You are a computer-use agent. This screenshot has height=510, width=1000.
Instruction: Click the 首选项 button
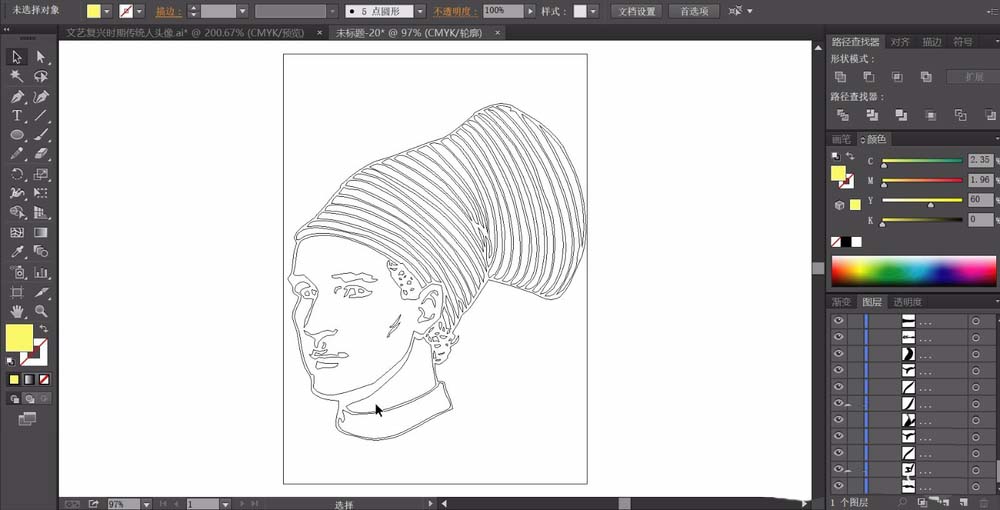(695, 11)
